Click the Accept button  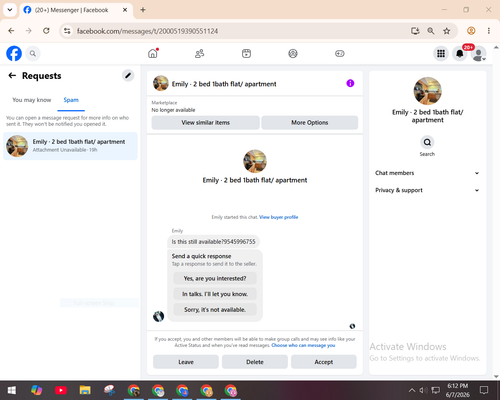tap(324, 362)
